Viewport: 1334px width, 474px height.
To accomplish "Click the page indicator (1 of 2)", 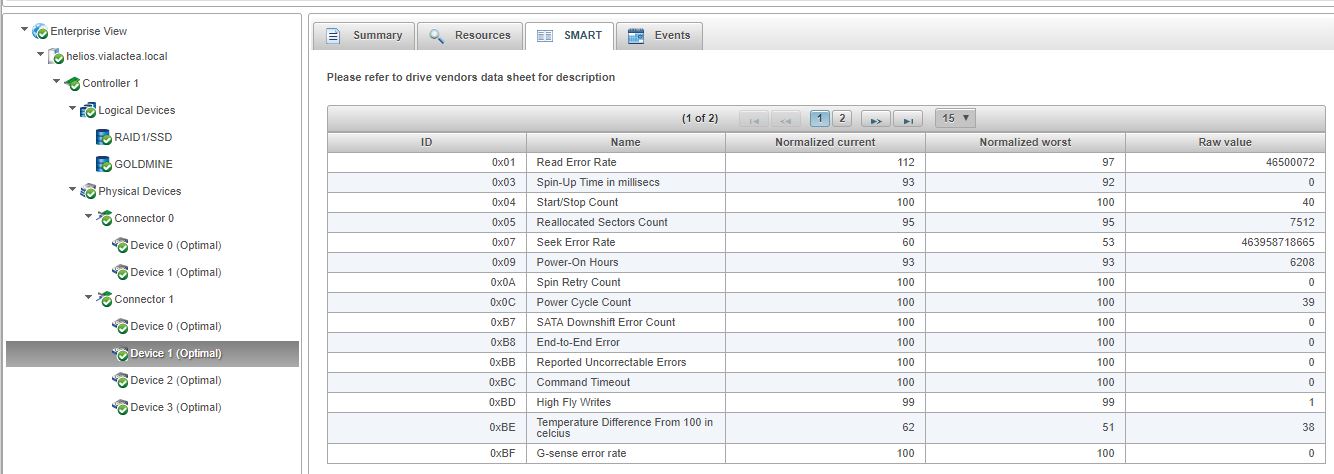I will pos(700,118).
